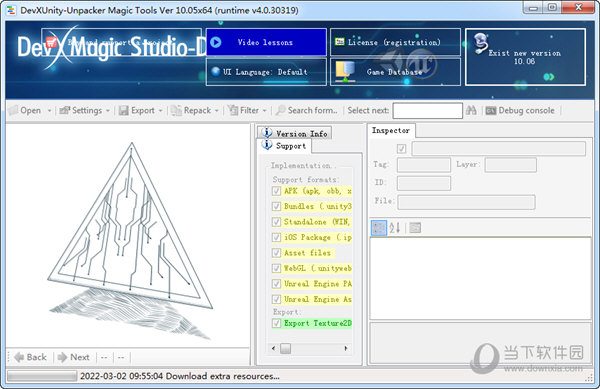Expand the Open dropdown arrow

click(x=49, y=111)
